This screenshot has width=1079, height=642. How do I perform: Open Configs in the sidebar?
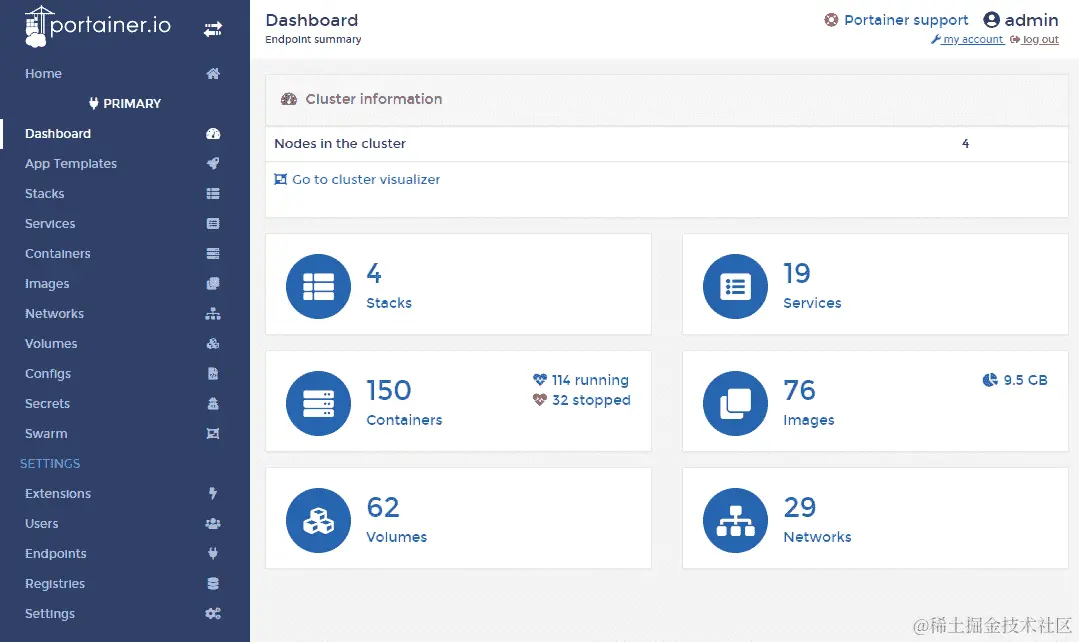pyautogui.click(x=48, y=374)
